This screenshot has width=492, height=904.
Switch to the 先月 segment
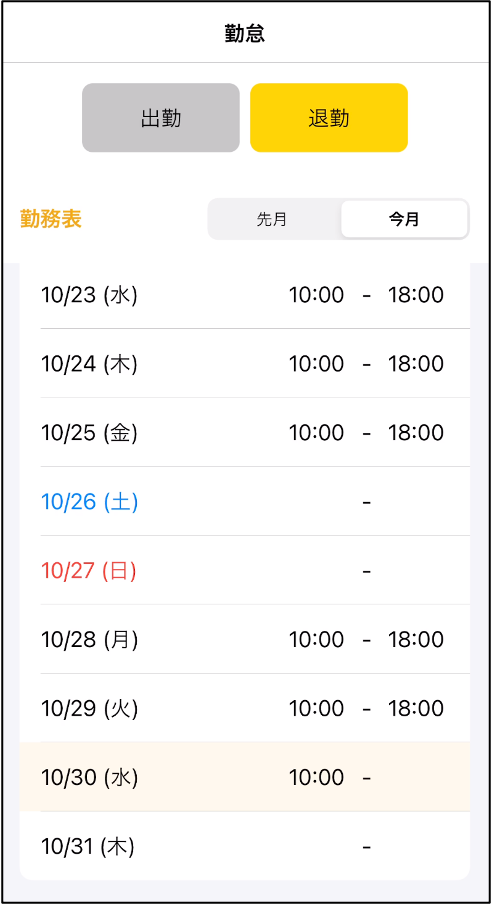click(x=273, y=219)
